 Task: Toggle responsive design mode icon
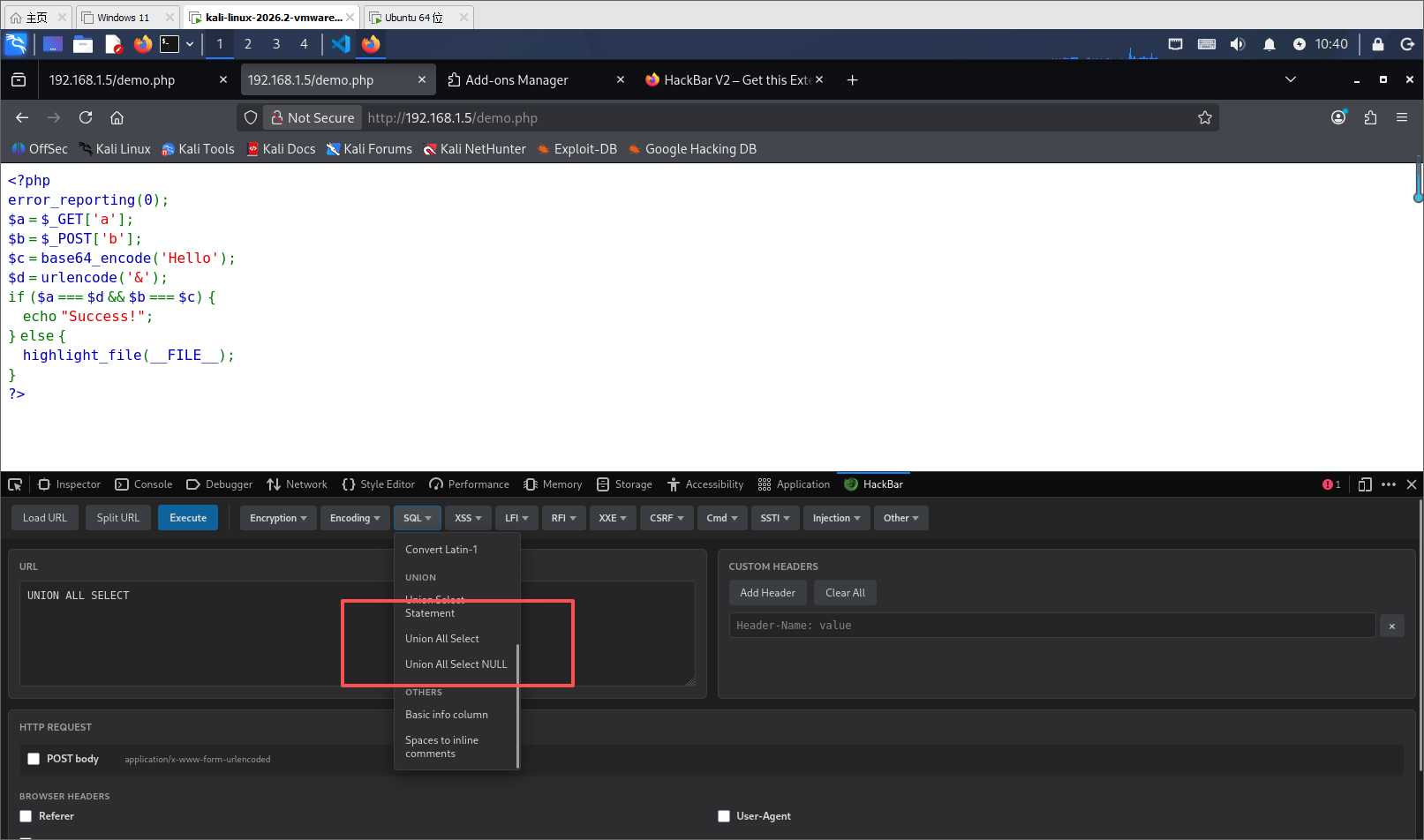(1365, 484)
